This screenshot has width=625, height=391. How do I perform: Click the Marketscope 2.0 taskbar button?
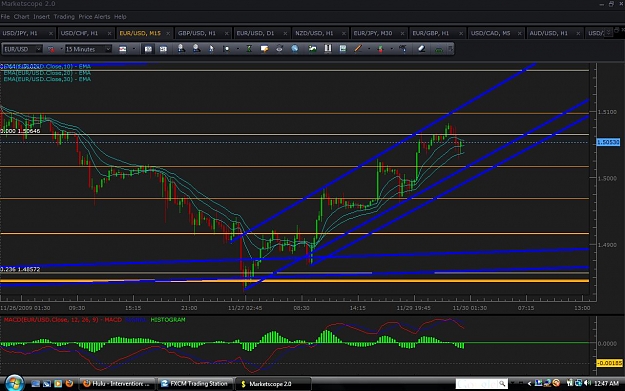coord(273,384)
